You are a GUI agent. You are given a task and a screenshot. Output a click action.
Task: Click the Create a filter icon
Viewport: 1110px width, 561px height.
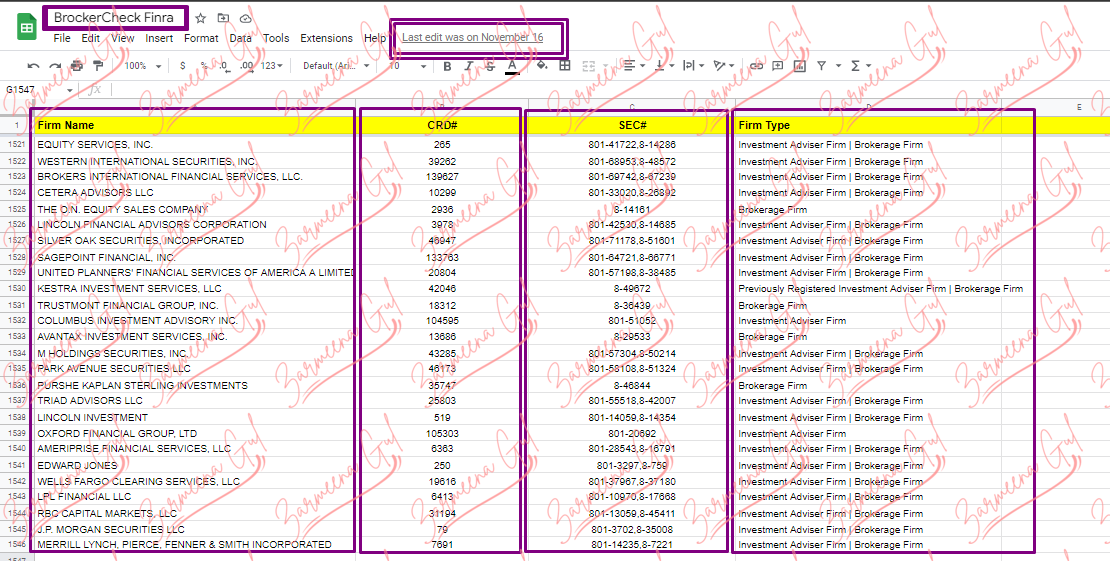(821, 66)
